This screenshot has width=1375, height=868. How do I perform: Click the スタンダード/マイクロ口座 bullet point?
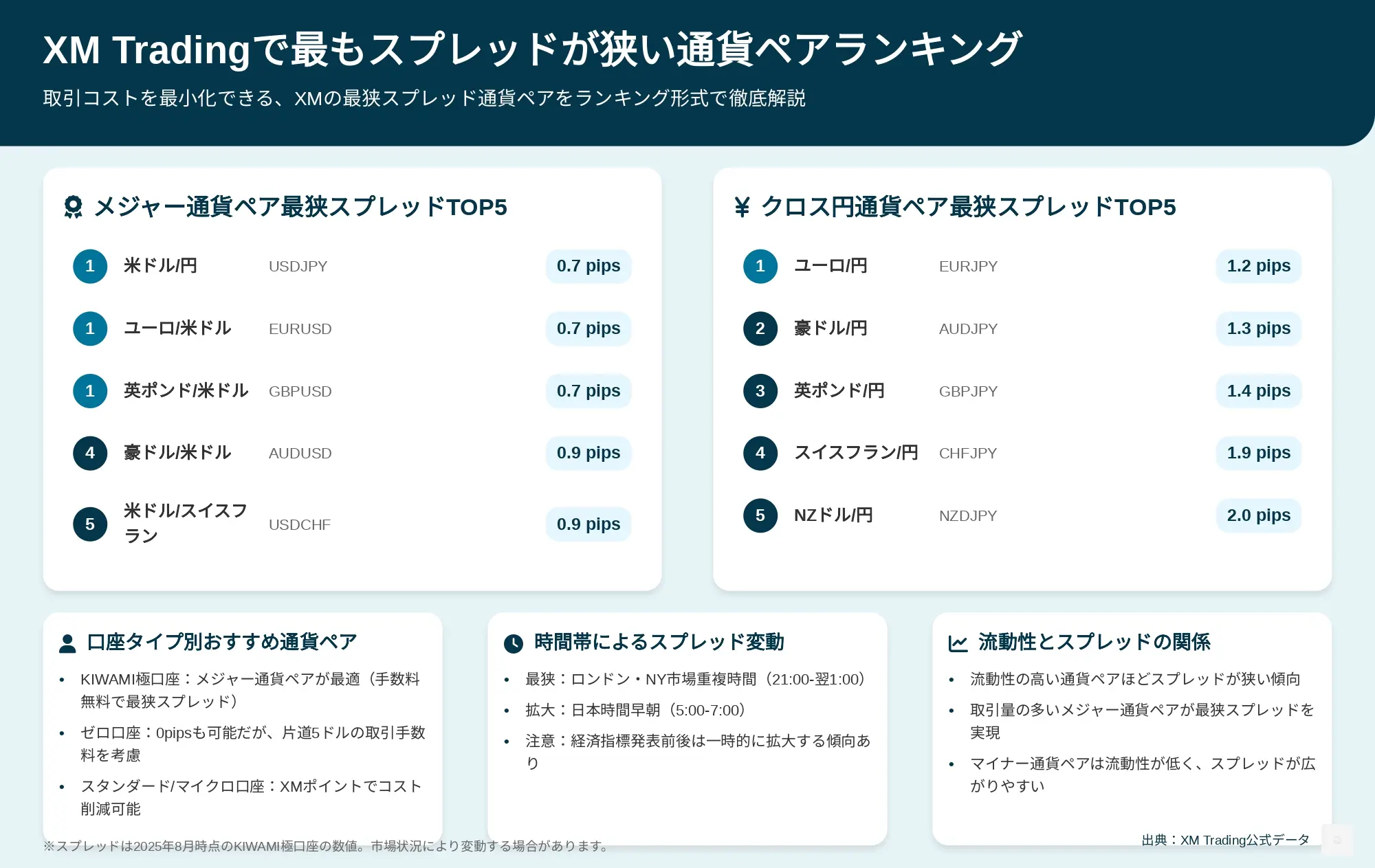[251, 797]
